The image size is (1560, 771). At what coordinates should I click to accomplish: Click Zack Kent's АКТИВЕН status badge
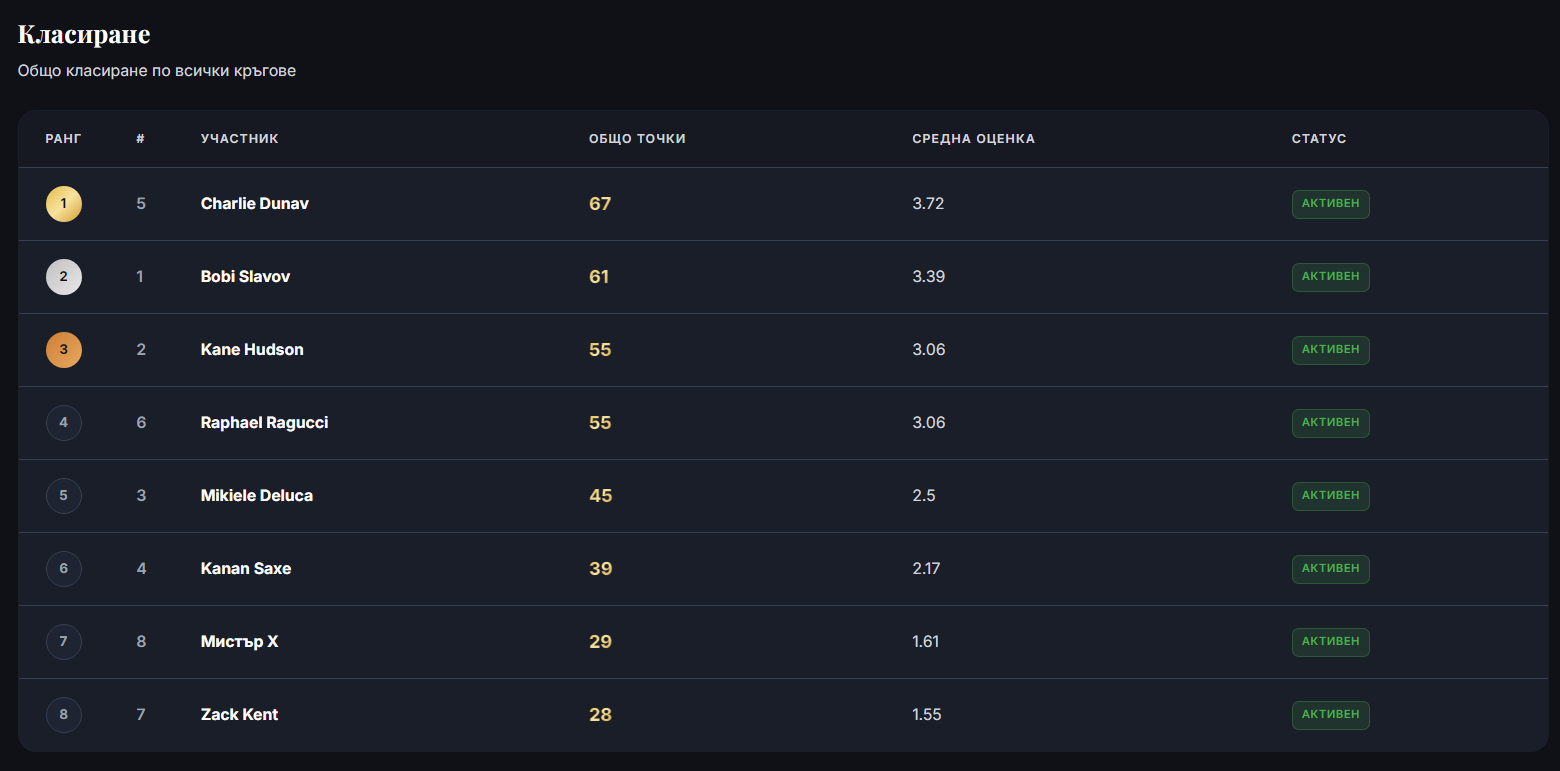click(x=1330, y=715)
